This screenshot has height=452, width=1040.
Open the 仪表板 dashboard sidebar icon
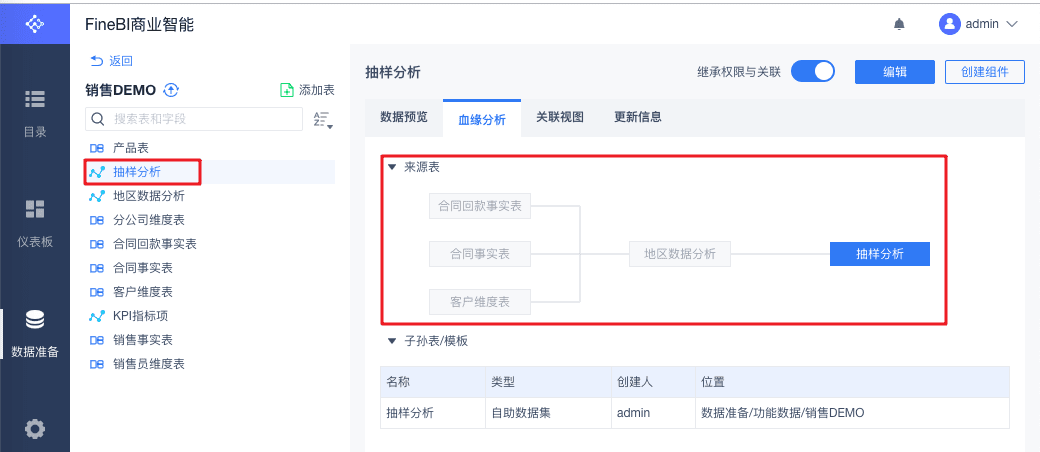(x=35, y=221)
